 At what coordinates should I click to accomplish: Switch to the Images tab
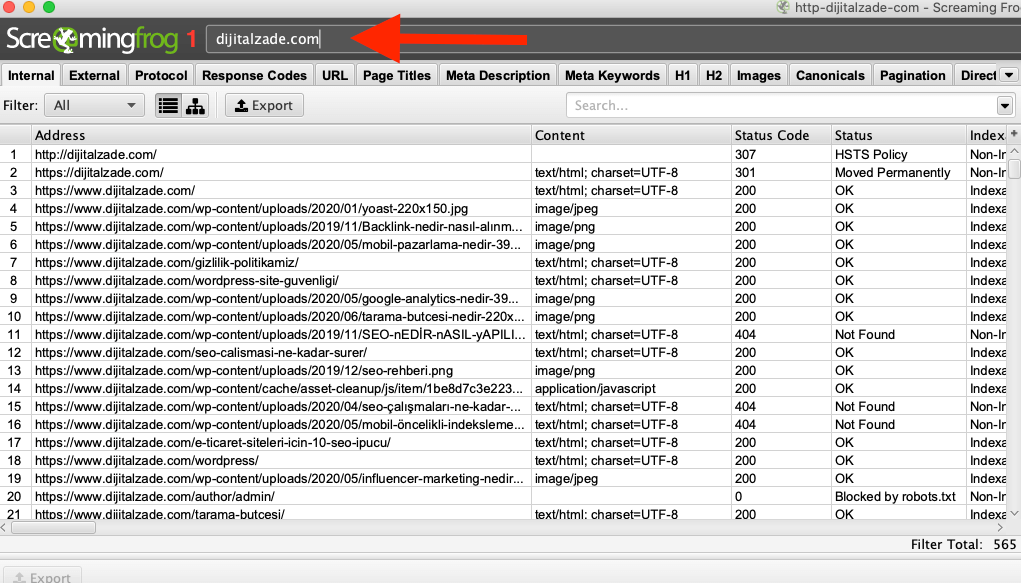[759, 76]
